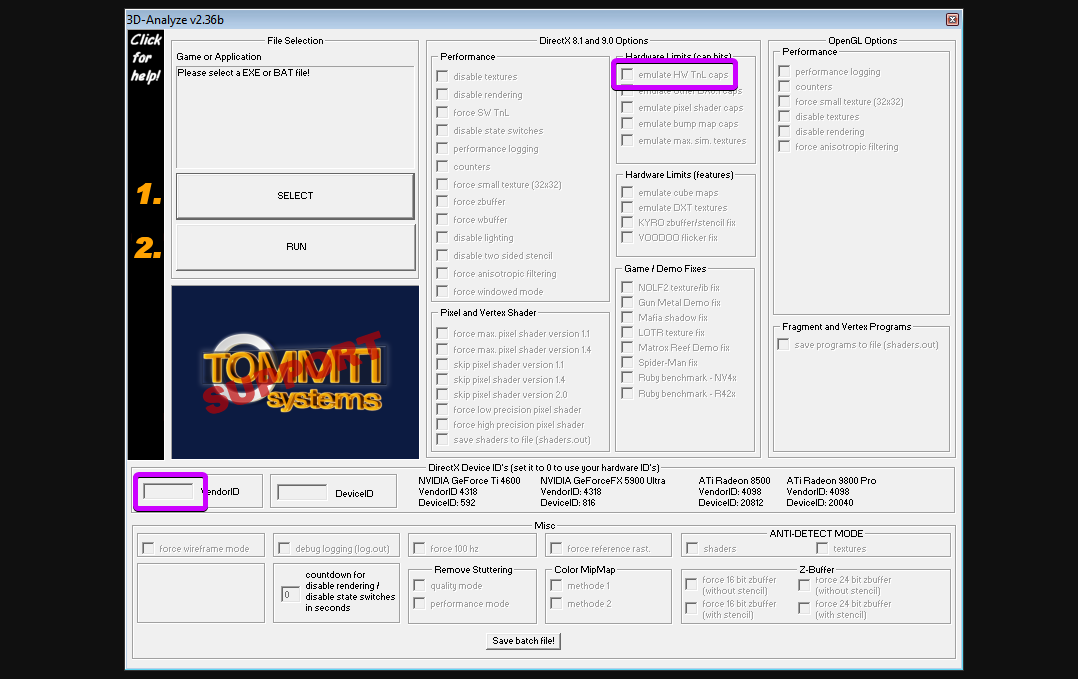This screenshot has width=1078, height=679.
Task: Enable Matrox Reef Demo fix
Action: pos(627,348)
